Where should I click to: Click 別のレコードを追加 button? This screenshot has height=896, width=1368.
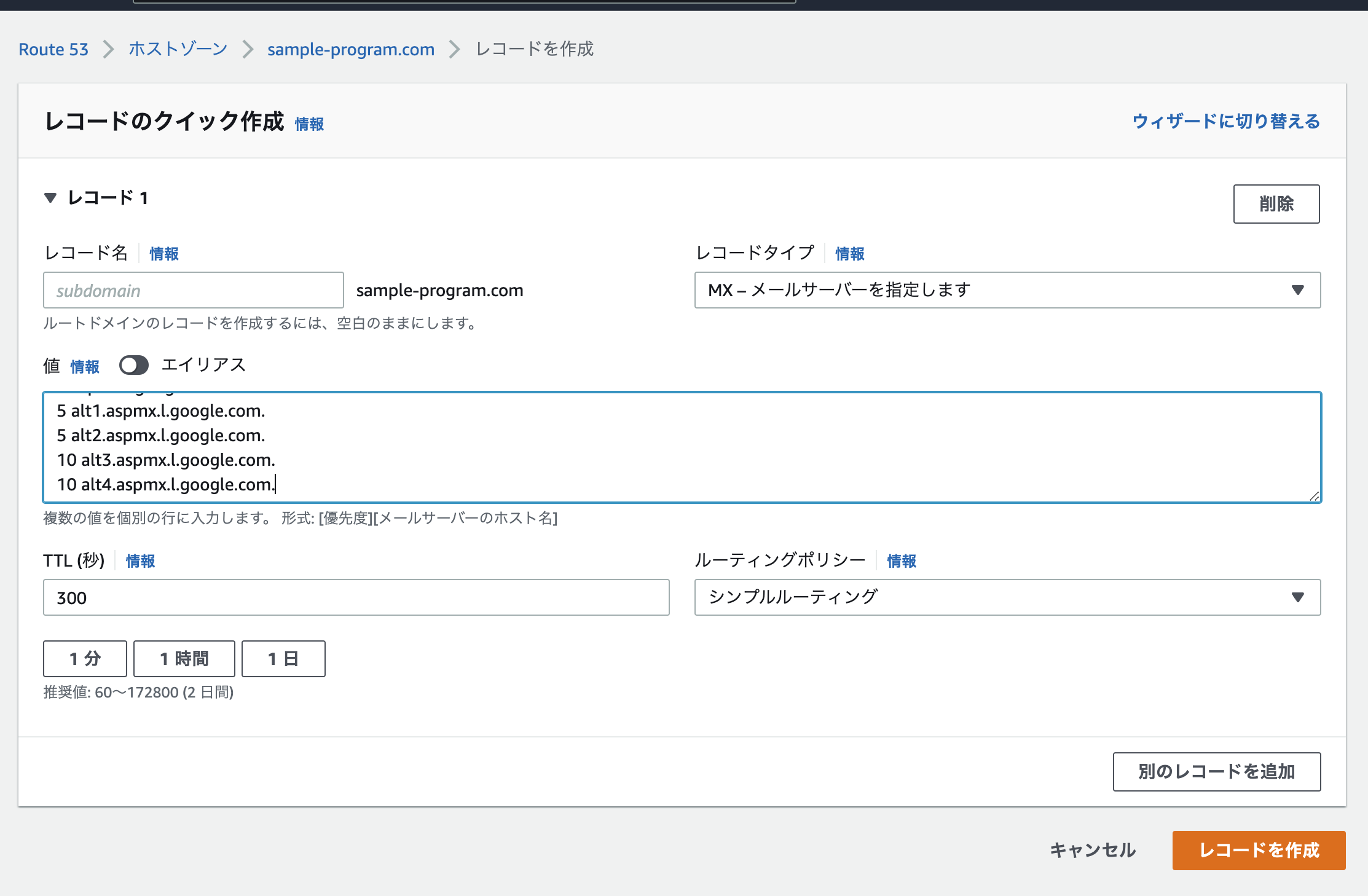[x=1216, y=771]
